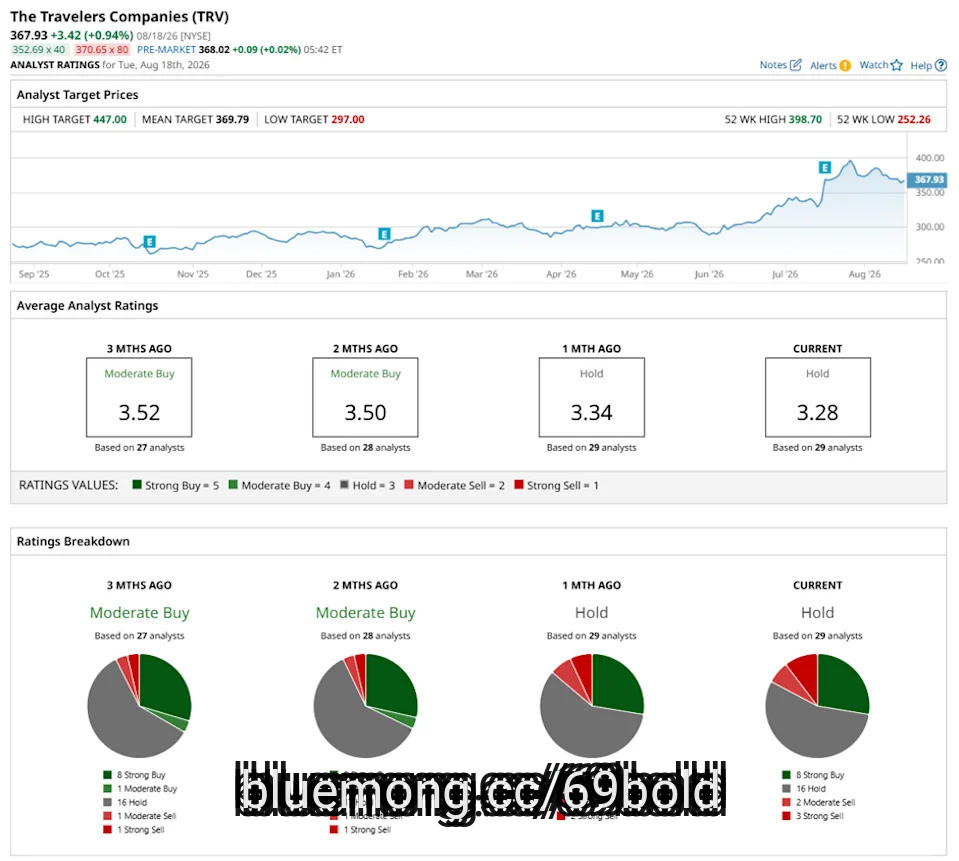Click the July earnings E marker
The image size is (959, 861).
coord(825,167)
